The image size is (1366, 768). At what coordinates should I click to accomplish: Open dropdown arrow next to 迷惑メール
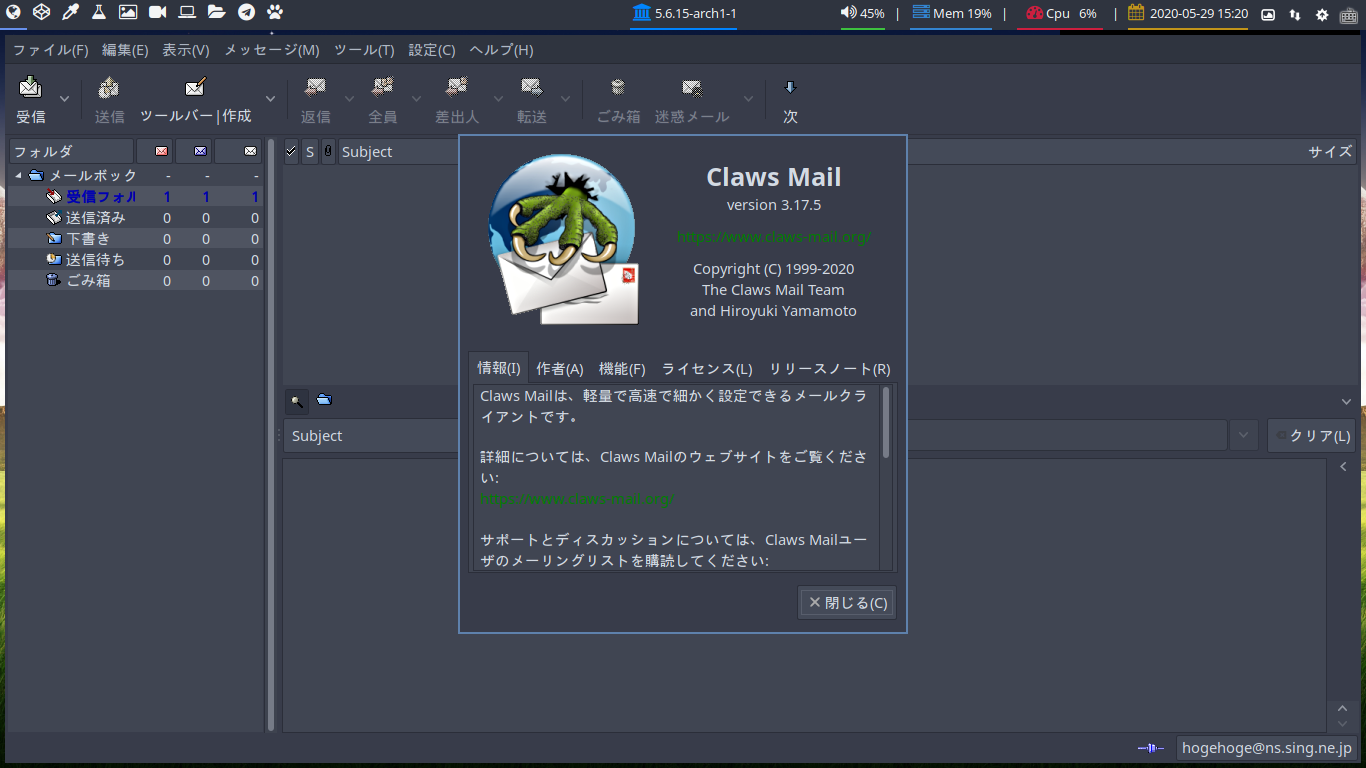pos(748,99)
